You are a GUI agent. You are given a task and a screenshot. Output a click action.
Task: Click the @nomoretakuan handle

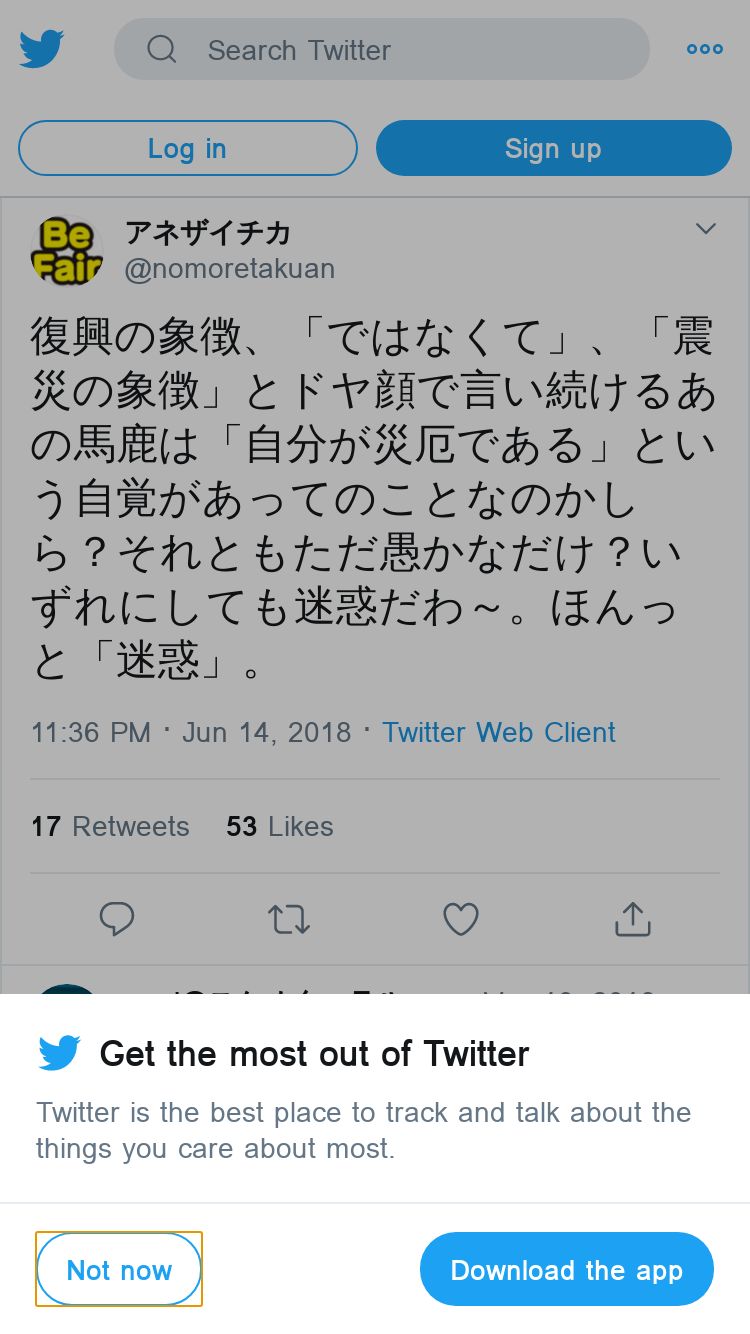(229, 269)
